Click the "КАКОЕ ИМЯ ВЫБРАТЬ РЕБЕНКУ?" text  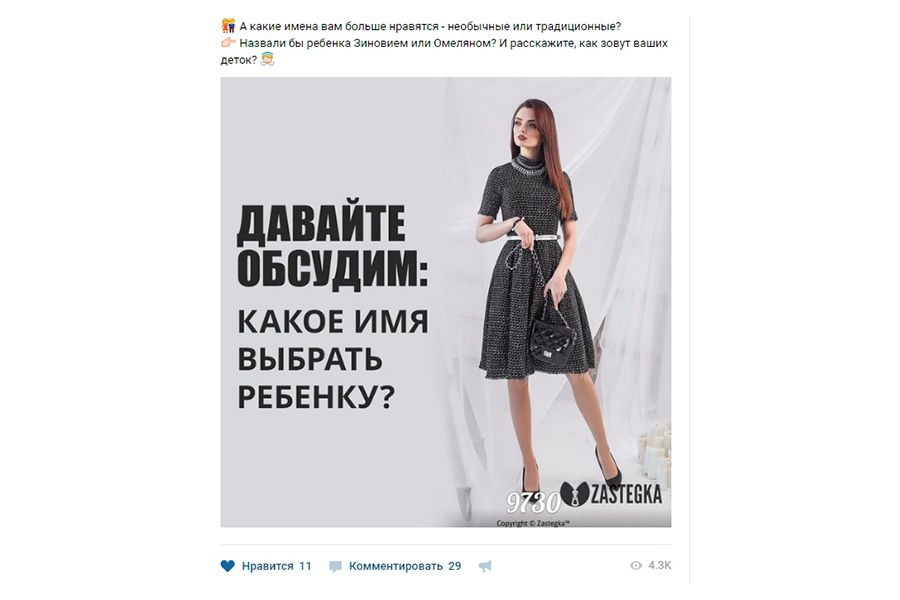click(x=333, y=359)
